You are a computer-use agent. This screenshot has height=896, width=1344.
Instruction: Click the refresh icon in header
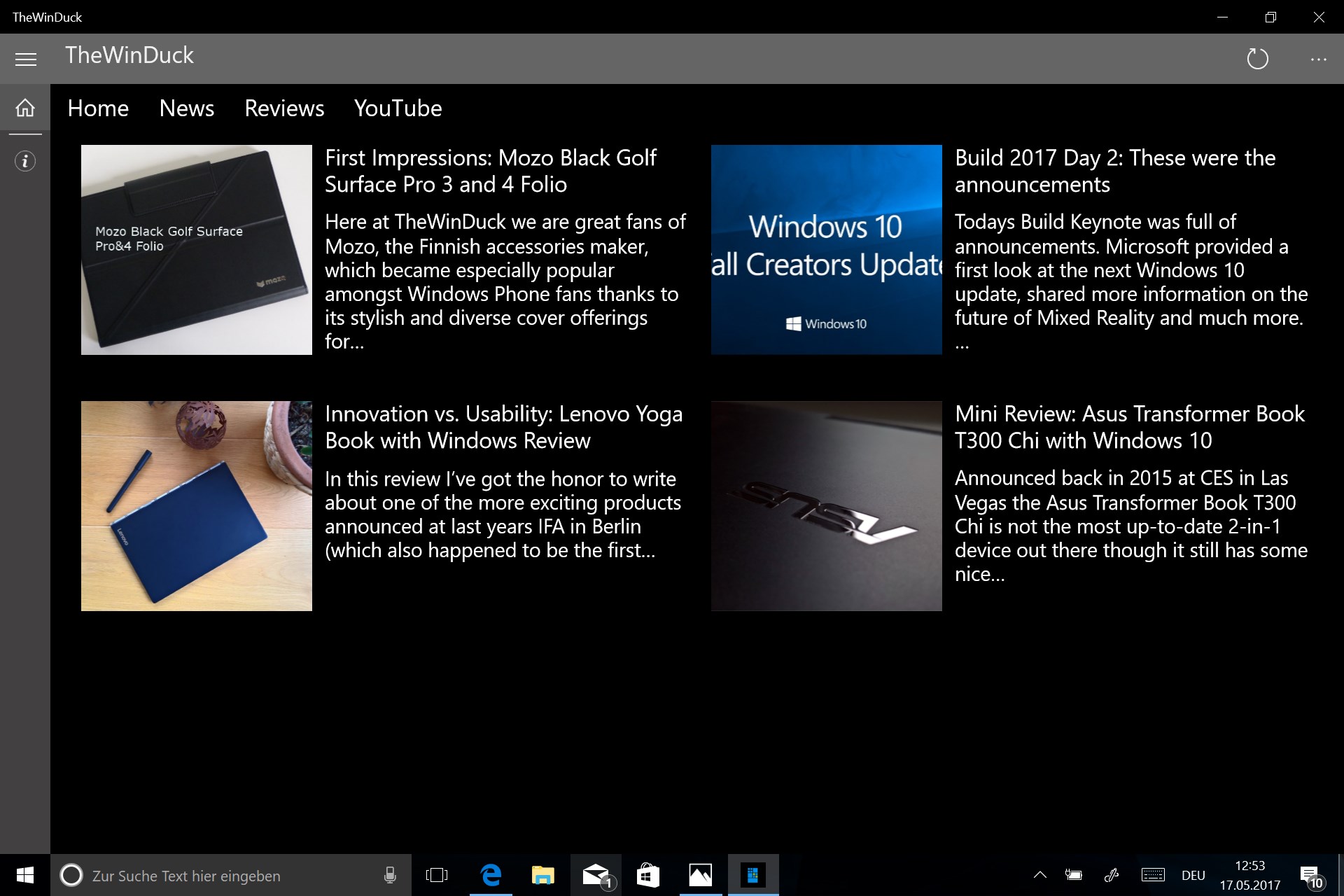[x=1257, y=59]
